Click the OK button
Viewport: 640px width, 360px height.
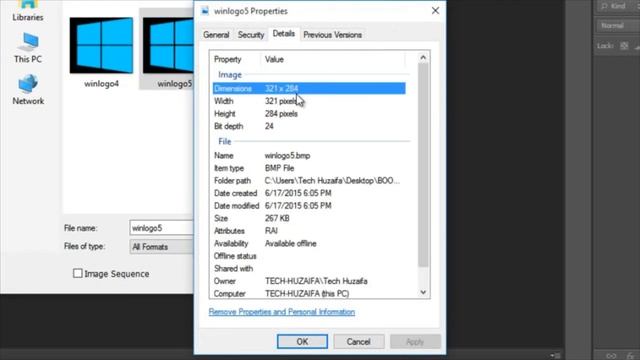tap(302, 342)
